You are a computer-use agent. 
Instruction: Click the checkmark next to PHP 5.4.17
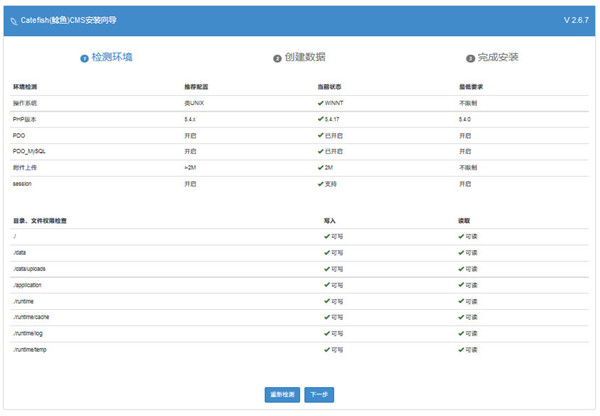point(320,119)
